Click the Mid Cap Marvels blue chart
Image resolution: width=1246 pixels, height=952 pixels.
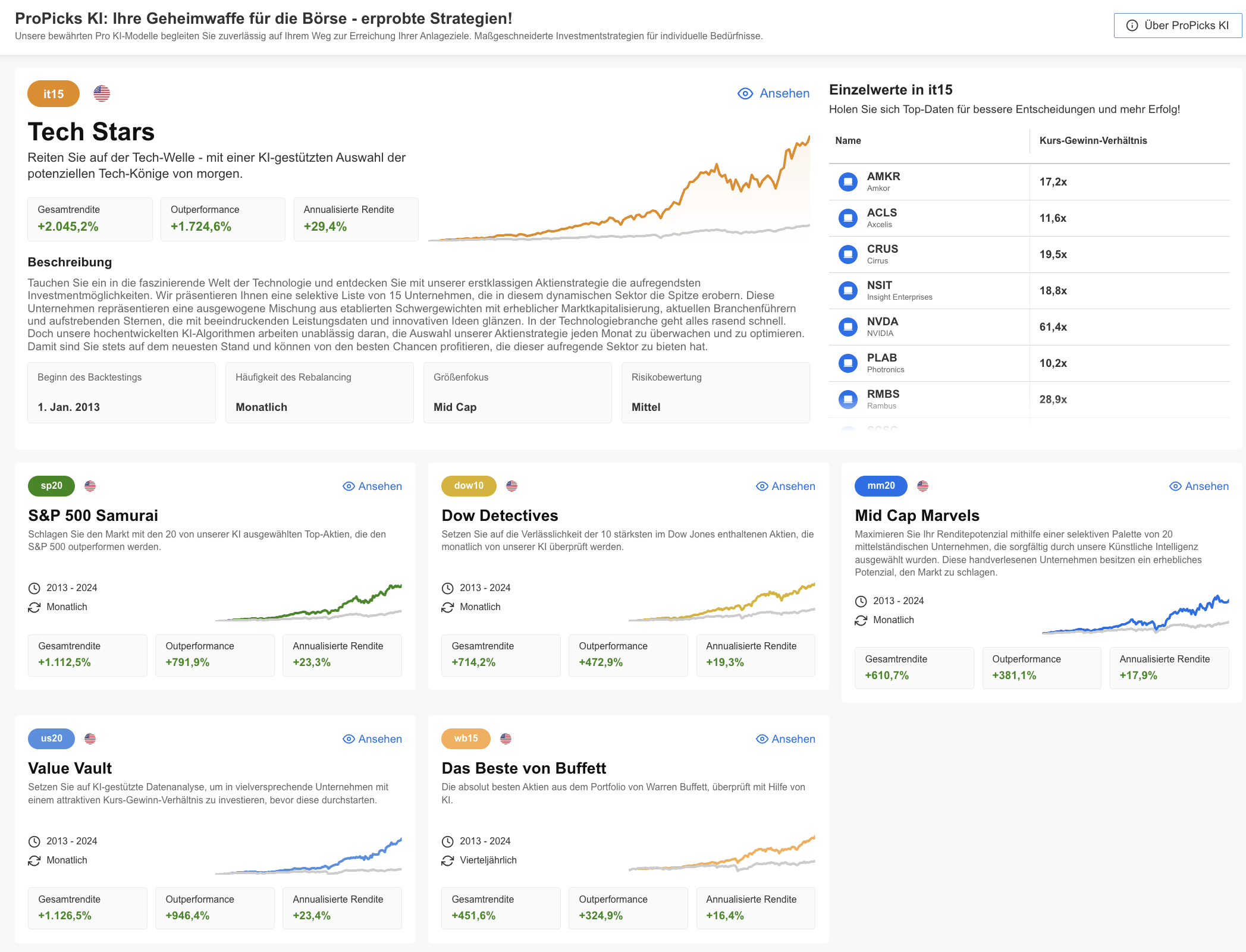(1135, 614)
